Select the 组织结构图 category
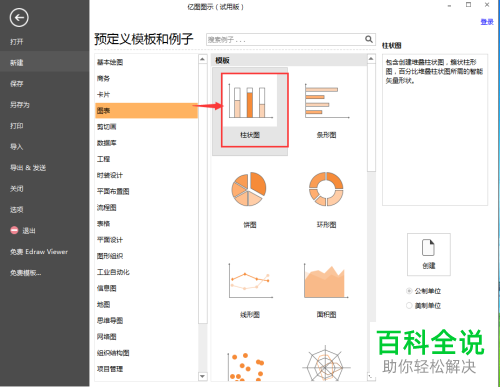The width and height of the screenshot is (500, 387). [x=113, y=353]
